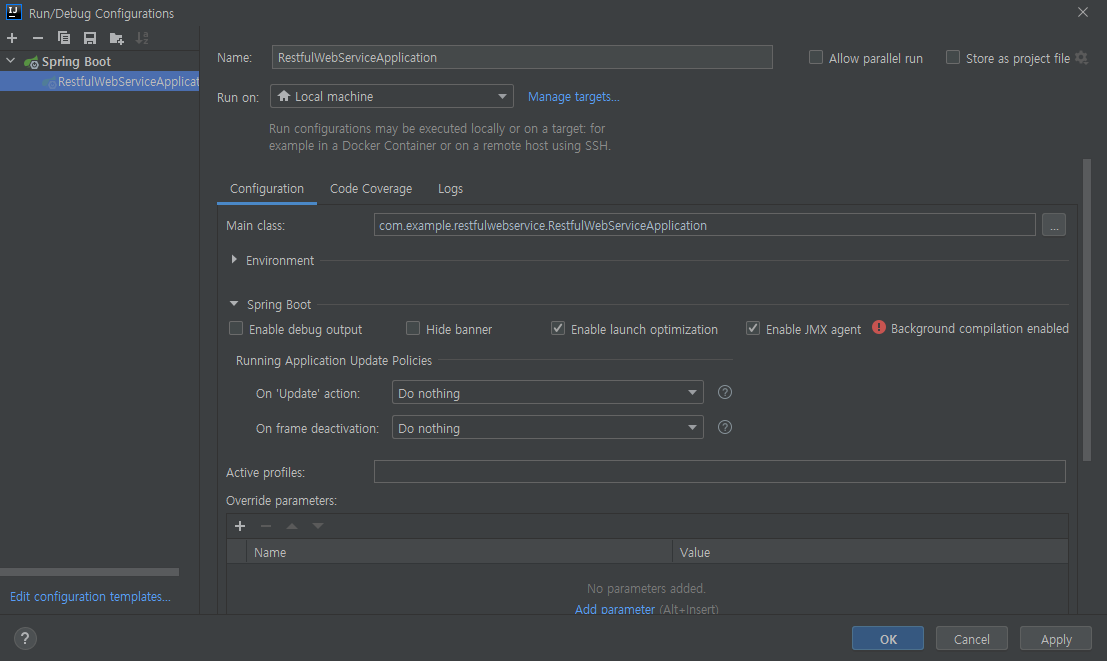Screen dimensions: 1107x661
Task: Copy the selected configuration
Action: click(x=64, y=38)
